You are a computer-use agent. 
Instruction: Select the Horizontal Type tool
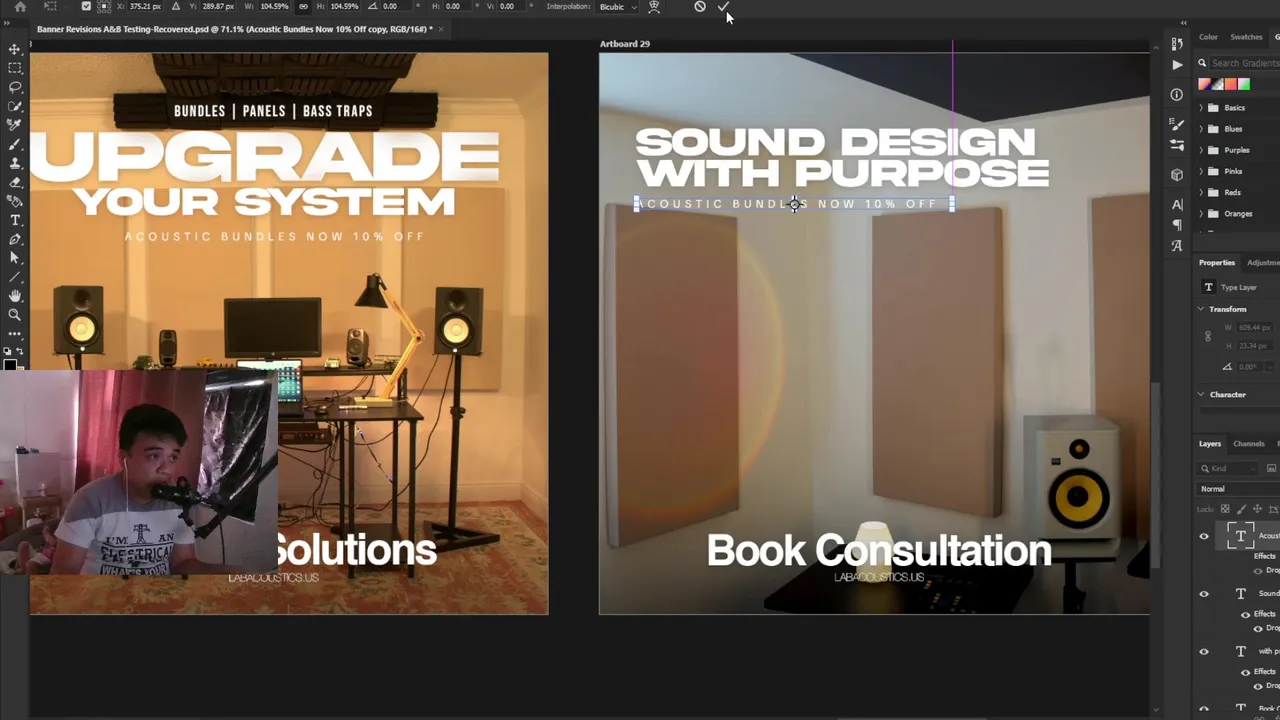15,220
